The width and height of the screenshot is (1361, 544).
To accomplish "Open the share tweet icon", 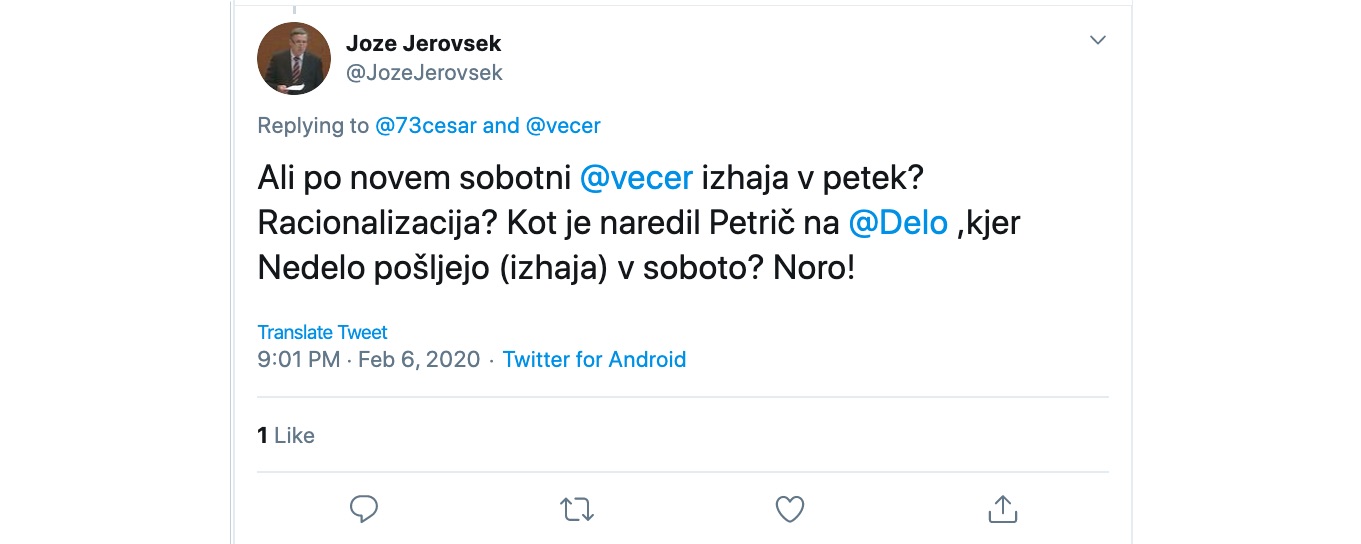I will [x=1002, y=509].
